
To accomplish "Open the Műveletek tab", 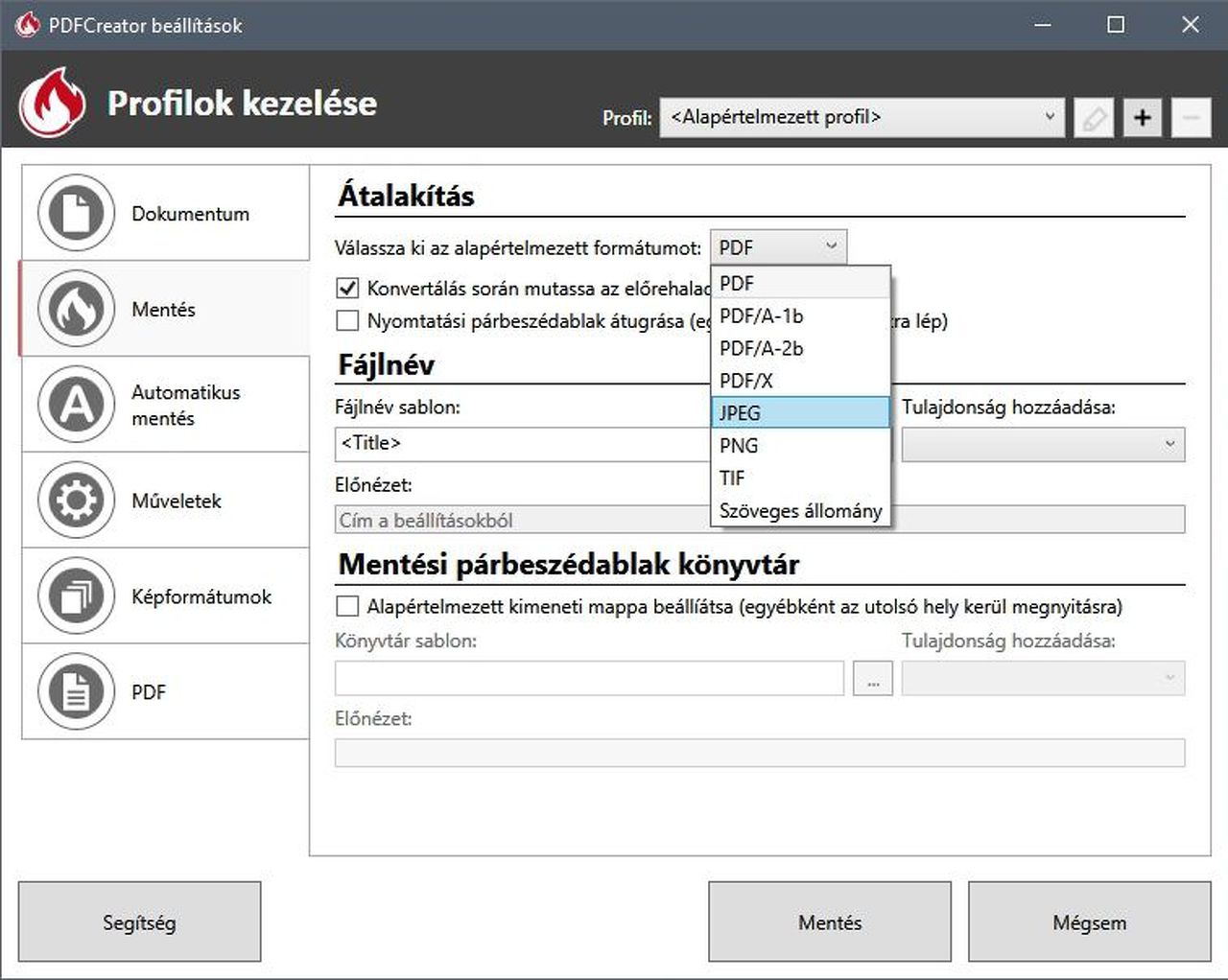I will (165, 501).
